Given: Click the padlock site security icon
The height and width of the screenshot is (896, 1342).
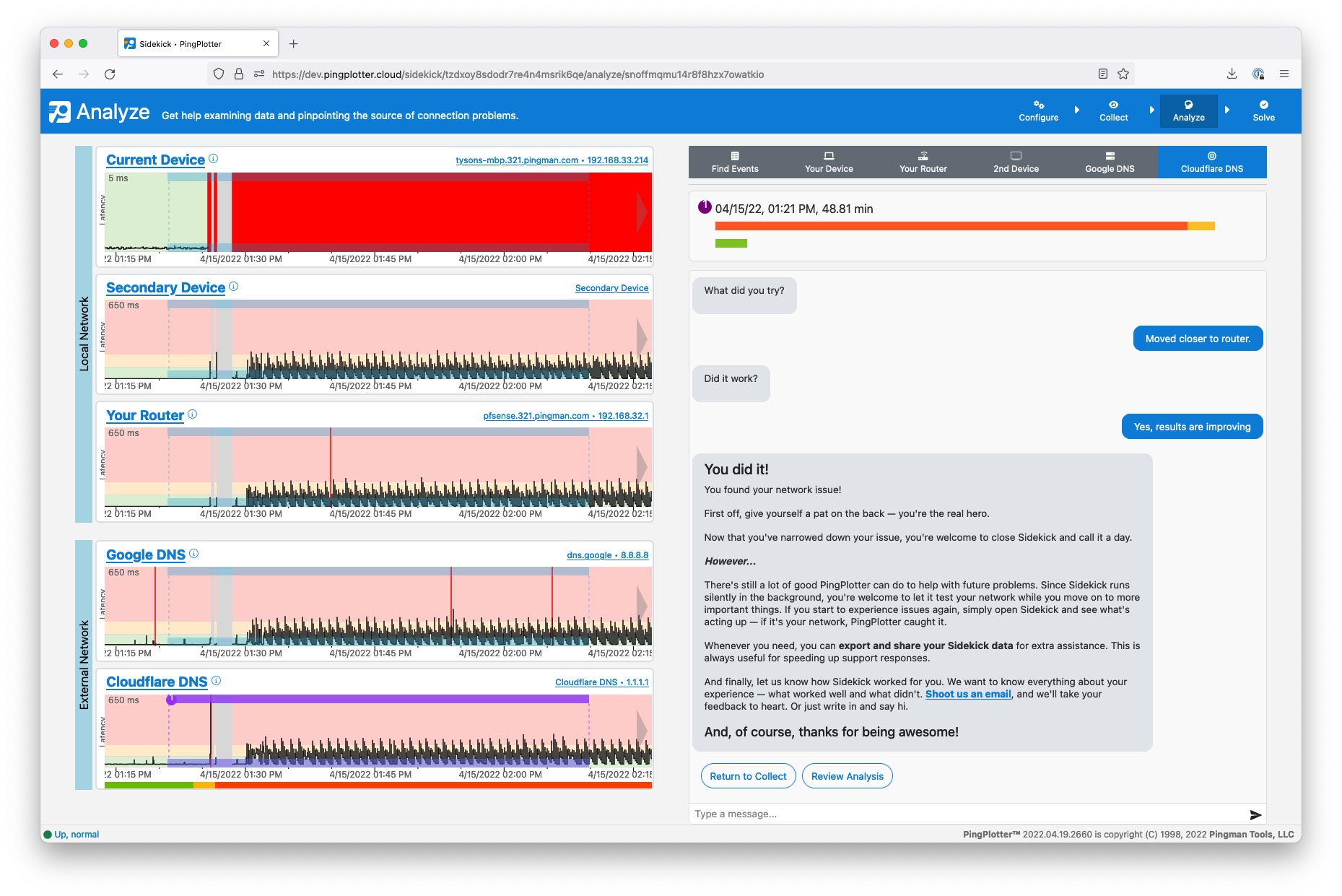Looking at the screenshot, I should (239, 74).
